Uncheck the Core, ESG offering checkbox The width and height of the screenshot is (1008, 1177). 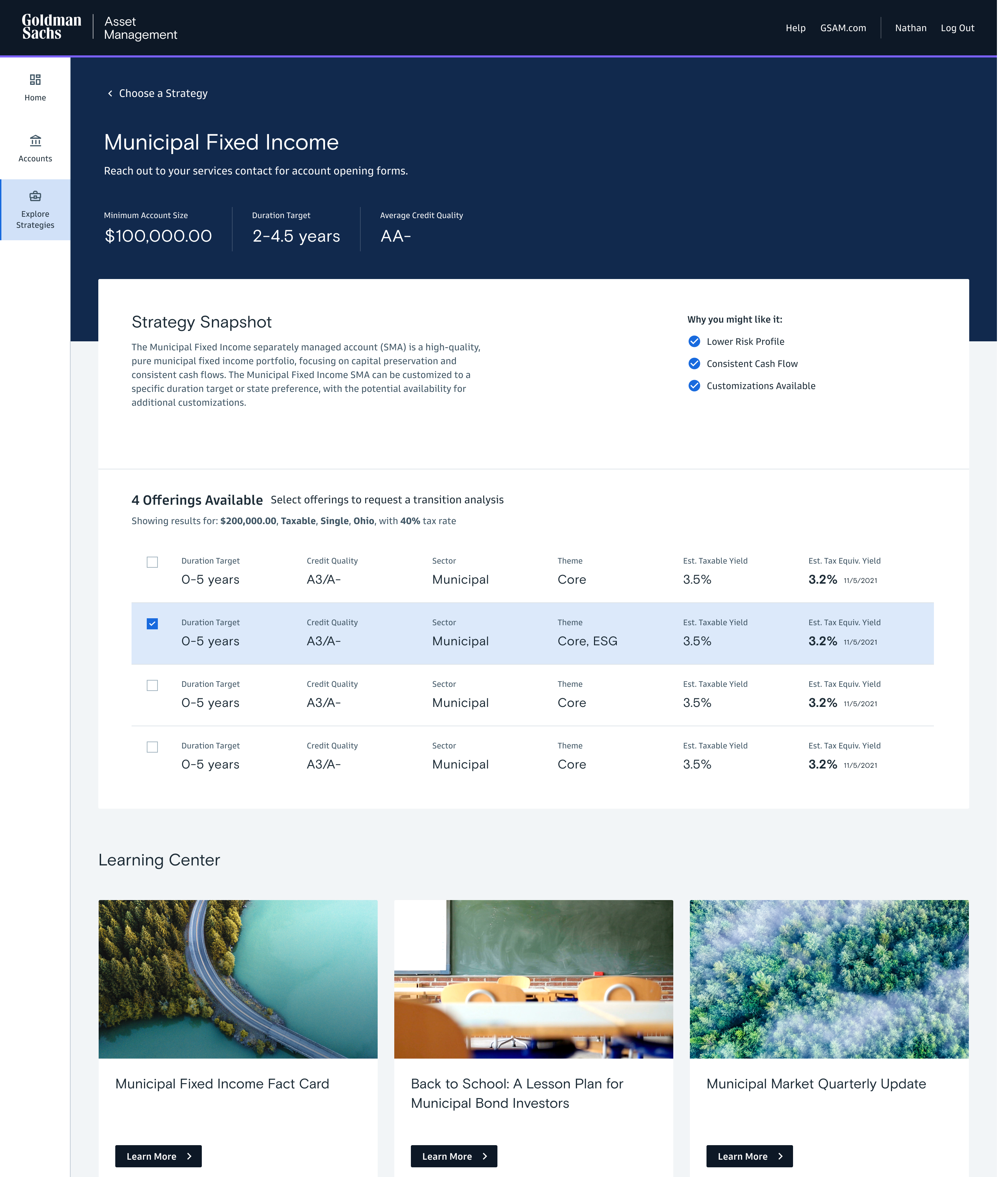pyautogui.click(x=152, y=624)
